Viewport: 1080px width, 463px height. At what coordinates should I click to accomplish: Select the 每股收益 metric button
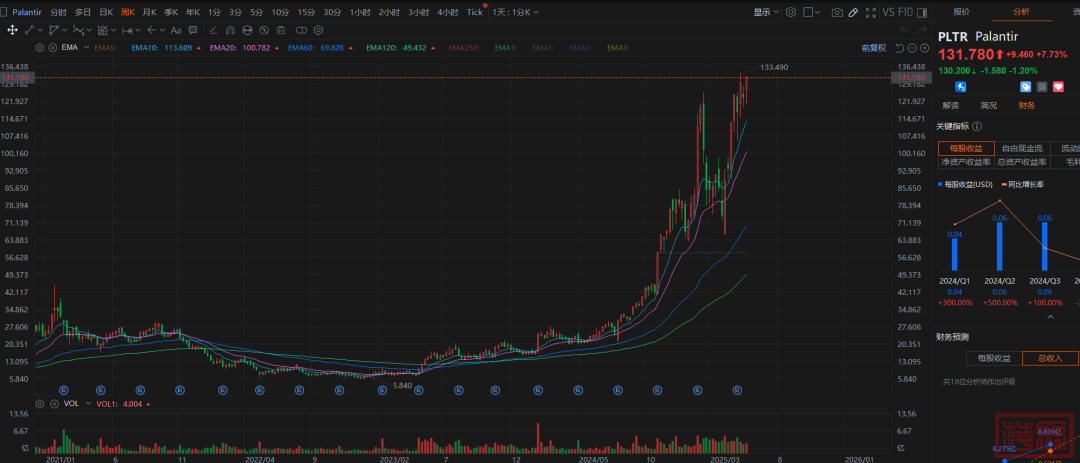[x=966, y=148]
